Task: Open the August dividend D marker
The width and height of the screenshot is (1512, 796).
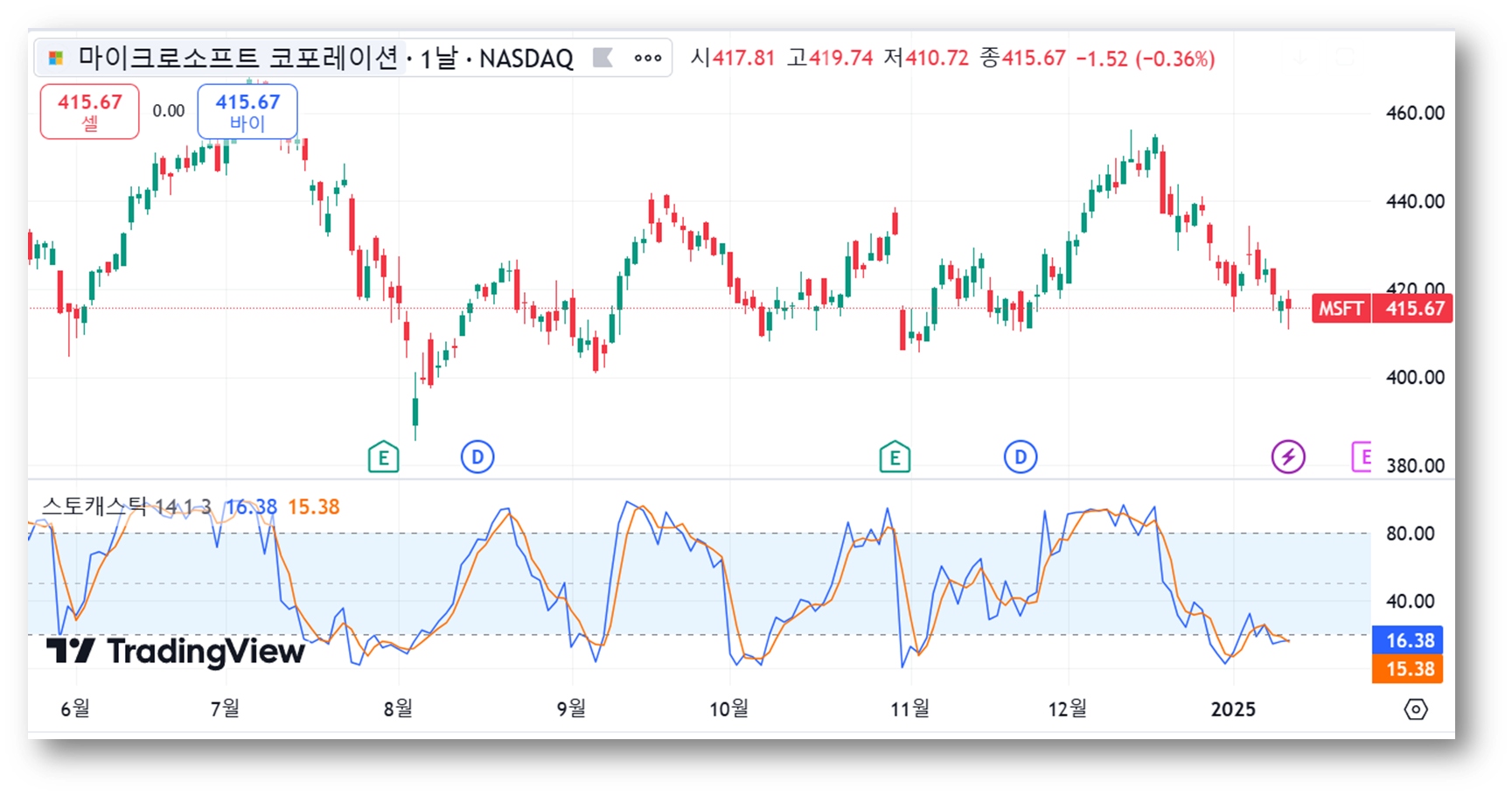Action: tap(477, 457)
